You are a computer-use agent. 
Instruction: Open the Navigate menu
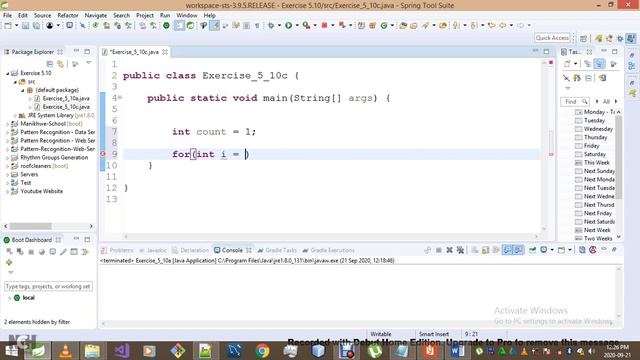coord(96,15)
